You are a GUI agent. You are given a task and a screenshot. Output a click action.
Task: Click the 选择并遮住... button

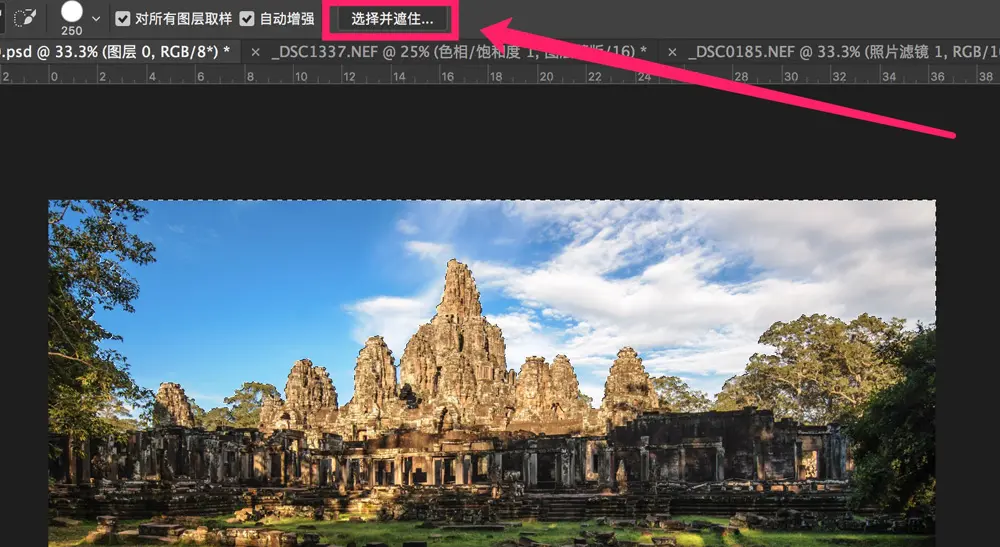click(x=392, y=19)
